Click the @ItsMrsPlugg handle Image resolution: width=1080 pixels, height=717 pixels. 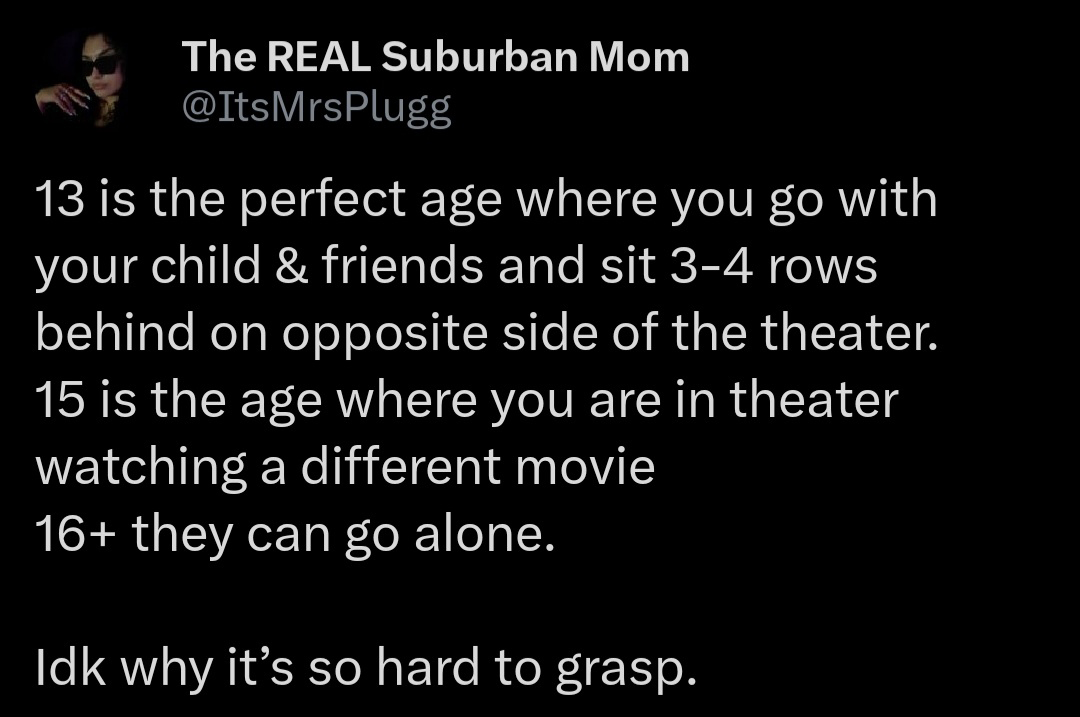[x=316, y=109]
